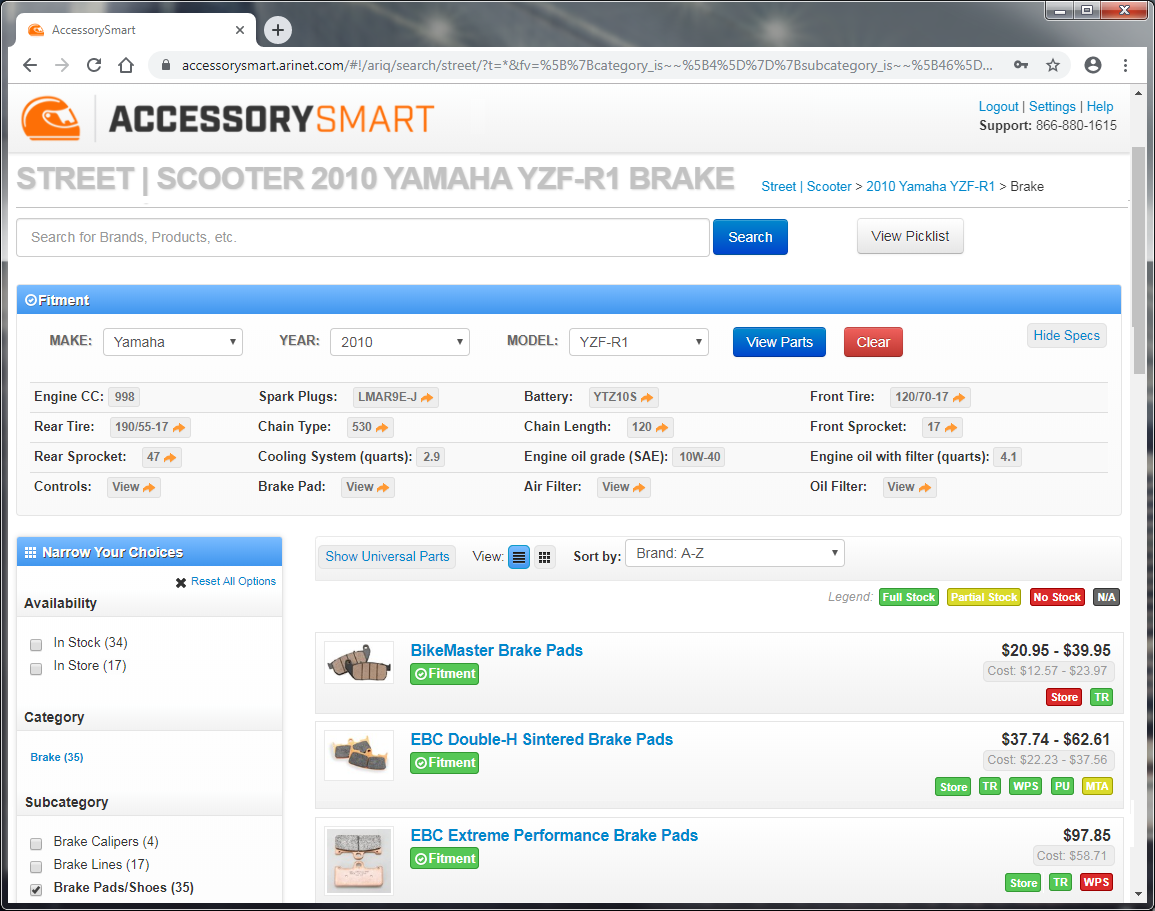View Controls parts for this model

[x=133, y=487]
